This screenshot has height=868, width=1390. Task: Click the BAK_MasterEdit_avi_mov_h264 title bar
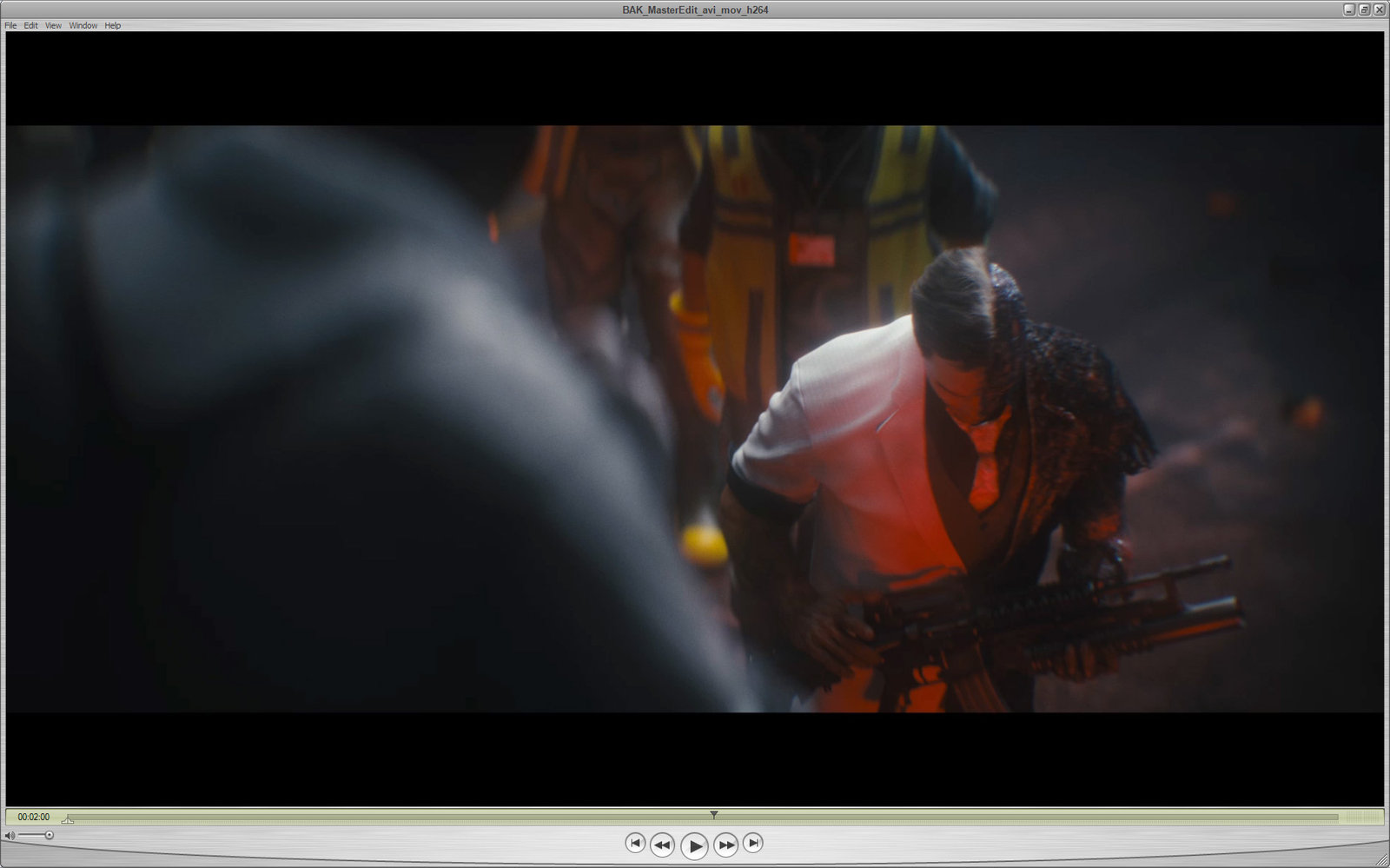tap(695, 10)
